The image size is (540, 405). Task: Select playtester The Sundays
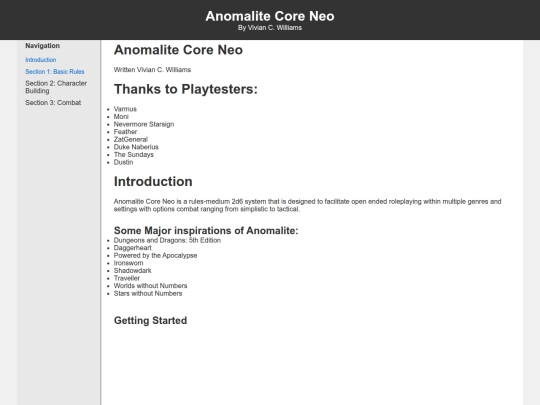click(134, 154)
